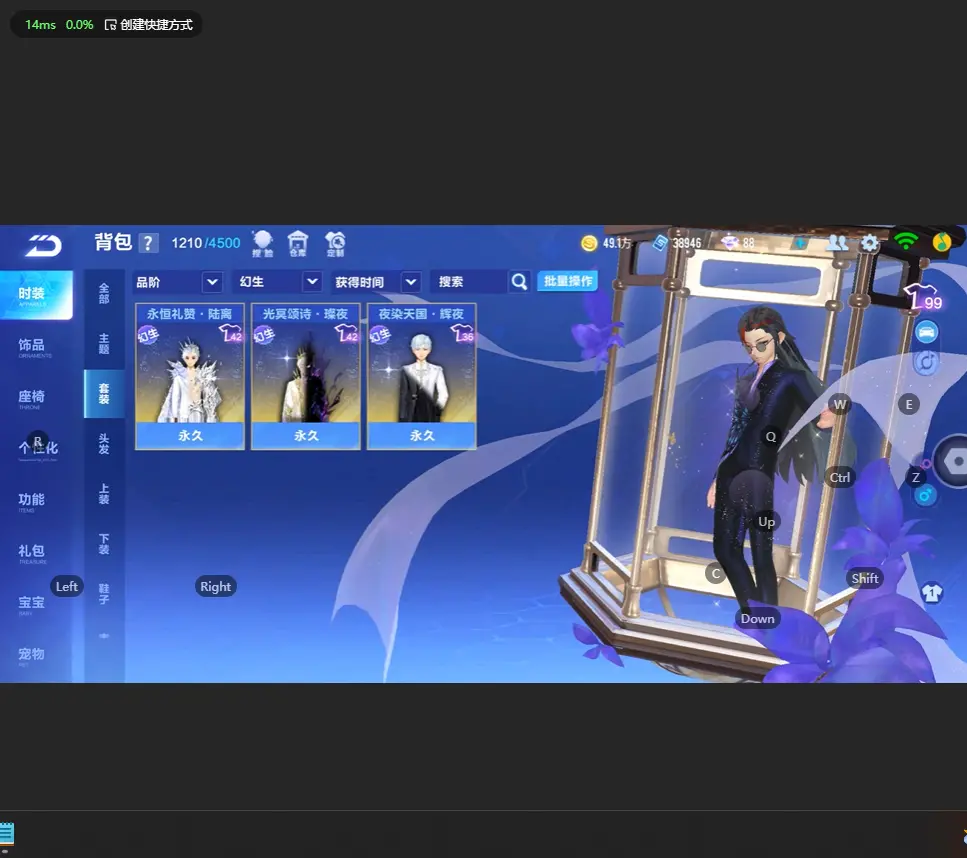Click the 49.1万 gold amount
Image resolution: width=967 pixels, height=858 pixels.
617,243
